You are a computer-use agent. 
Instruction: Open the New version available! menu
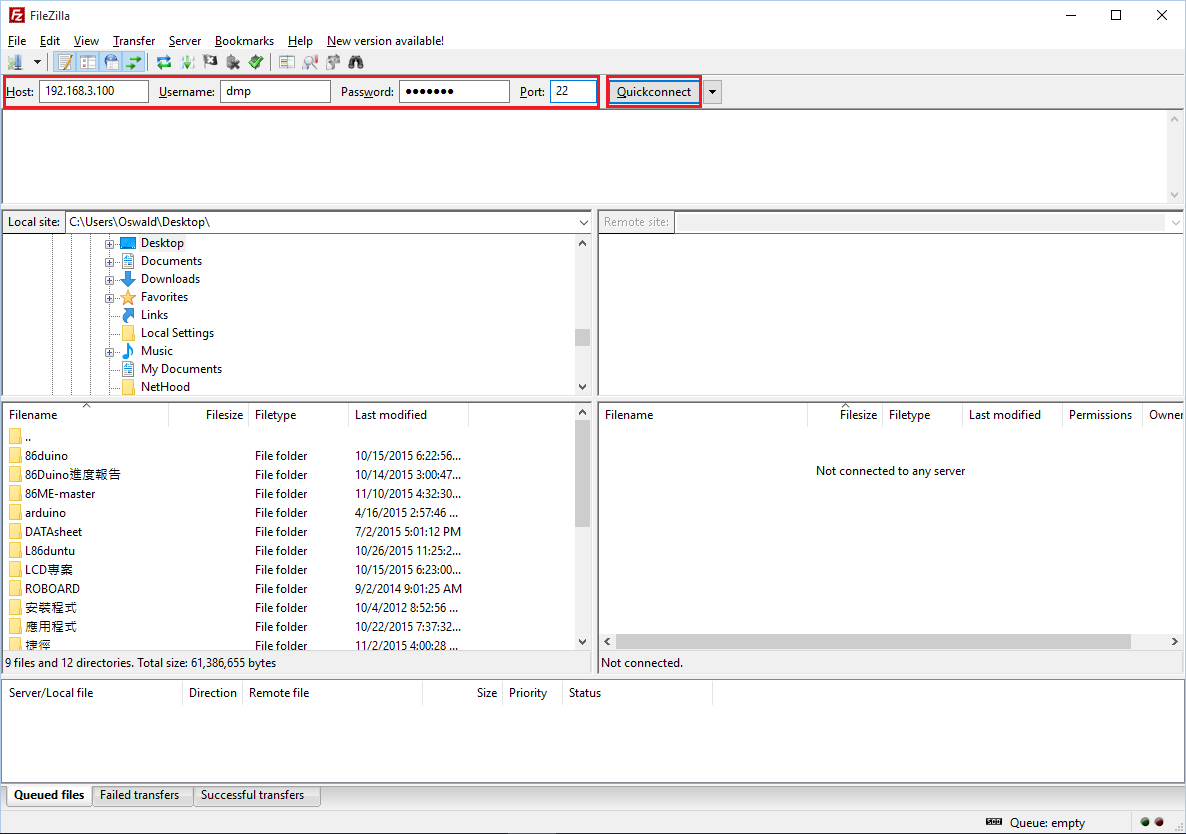tap(385, 41)
